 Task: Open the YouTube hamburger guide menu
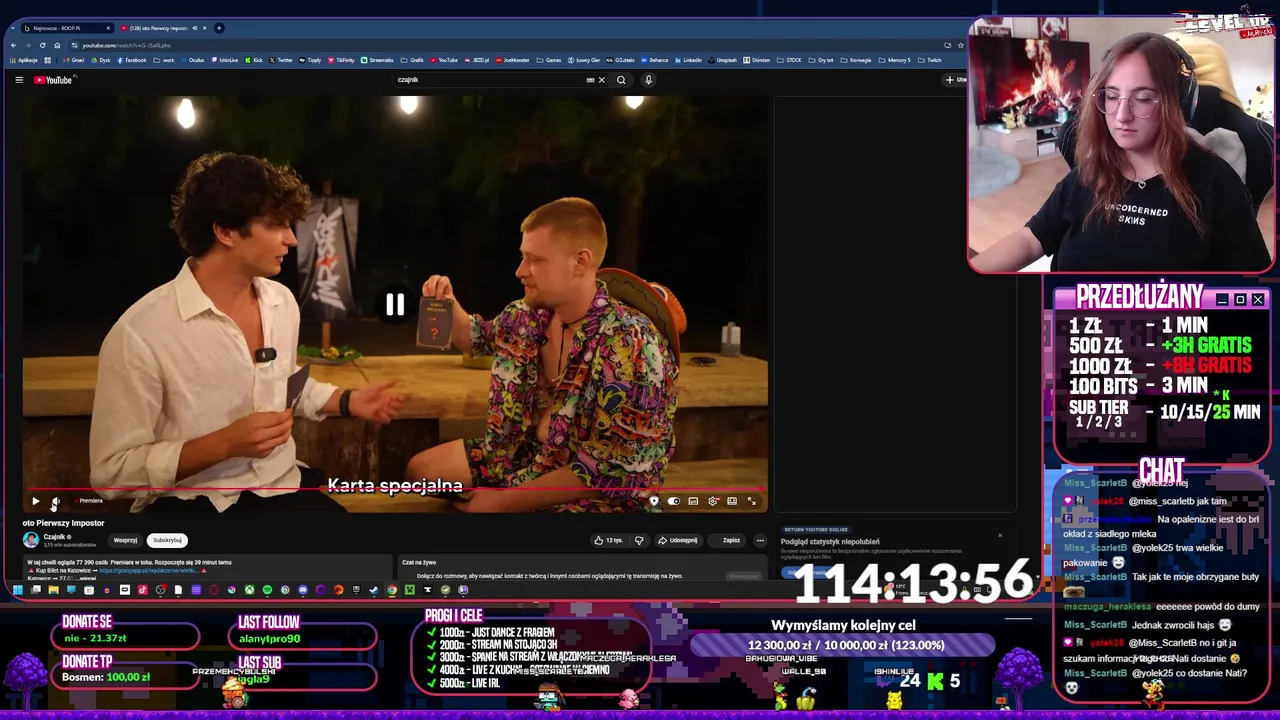click(19, 80)
